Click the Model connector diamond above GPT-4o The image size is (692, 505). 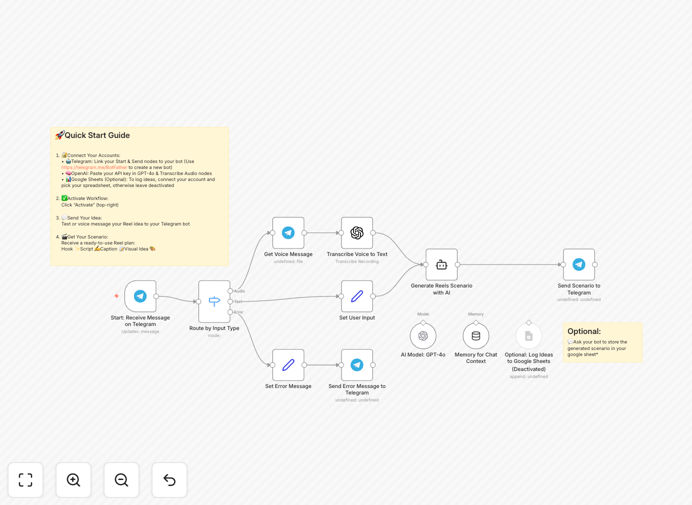423,323
